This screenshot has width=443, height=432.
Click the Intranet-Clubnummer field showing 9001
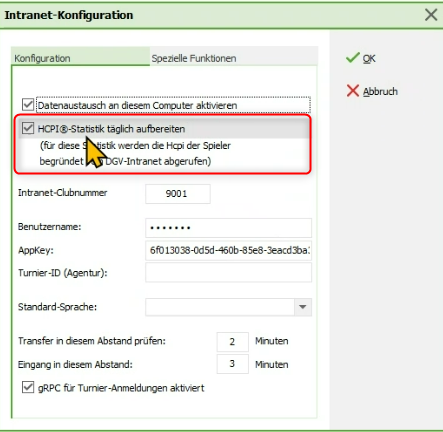click(x=178, y=194)
